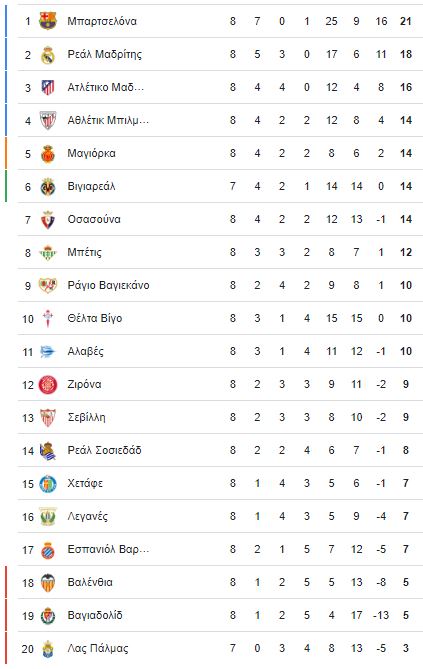Click the Χετάφε team name
Viewport: 423px width, 669px height.
coord(85,483)
